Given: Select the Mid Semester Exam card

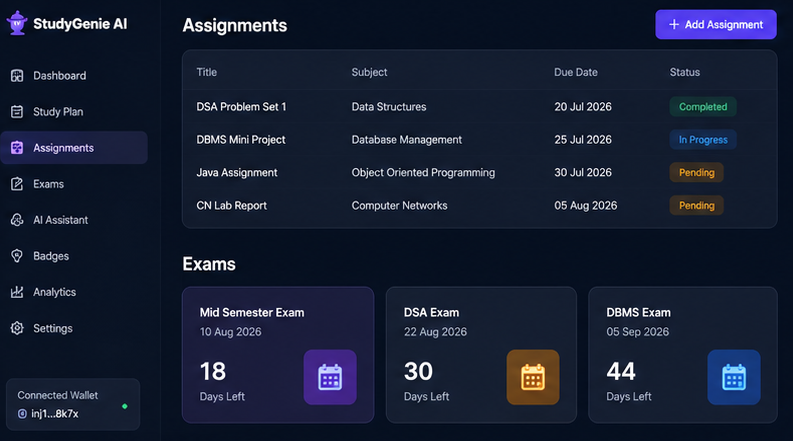Looking at the screenshot, I should [278, 355].
